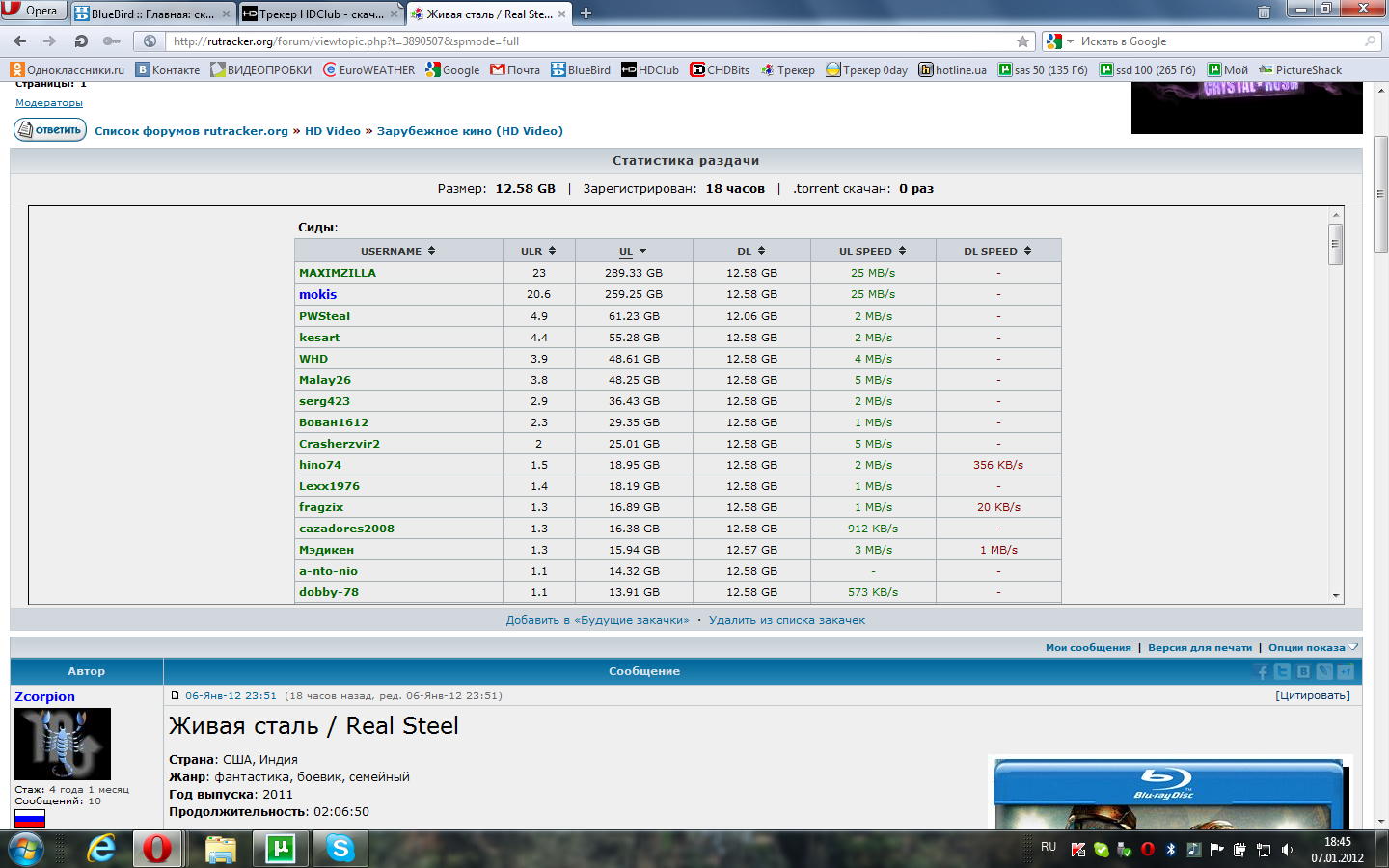Share the post on Facebook icon
This screenshot has width=1389, height=868.
point(1262,671)
